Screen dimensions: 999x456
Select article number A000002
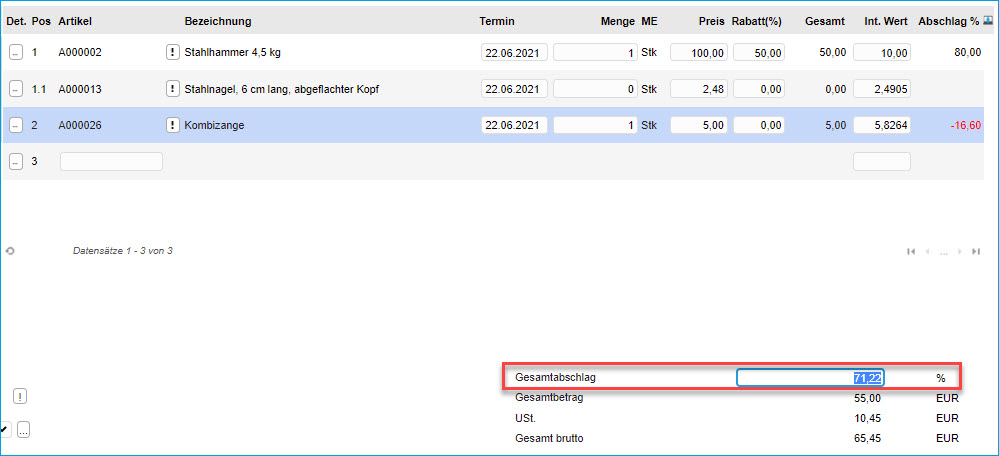point(80,53)
